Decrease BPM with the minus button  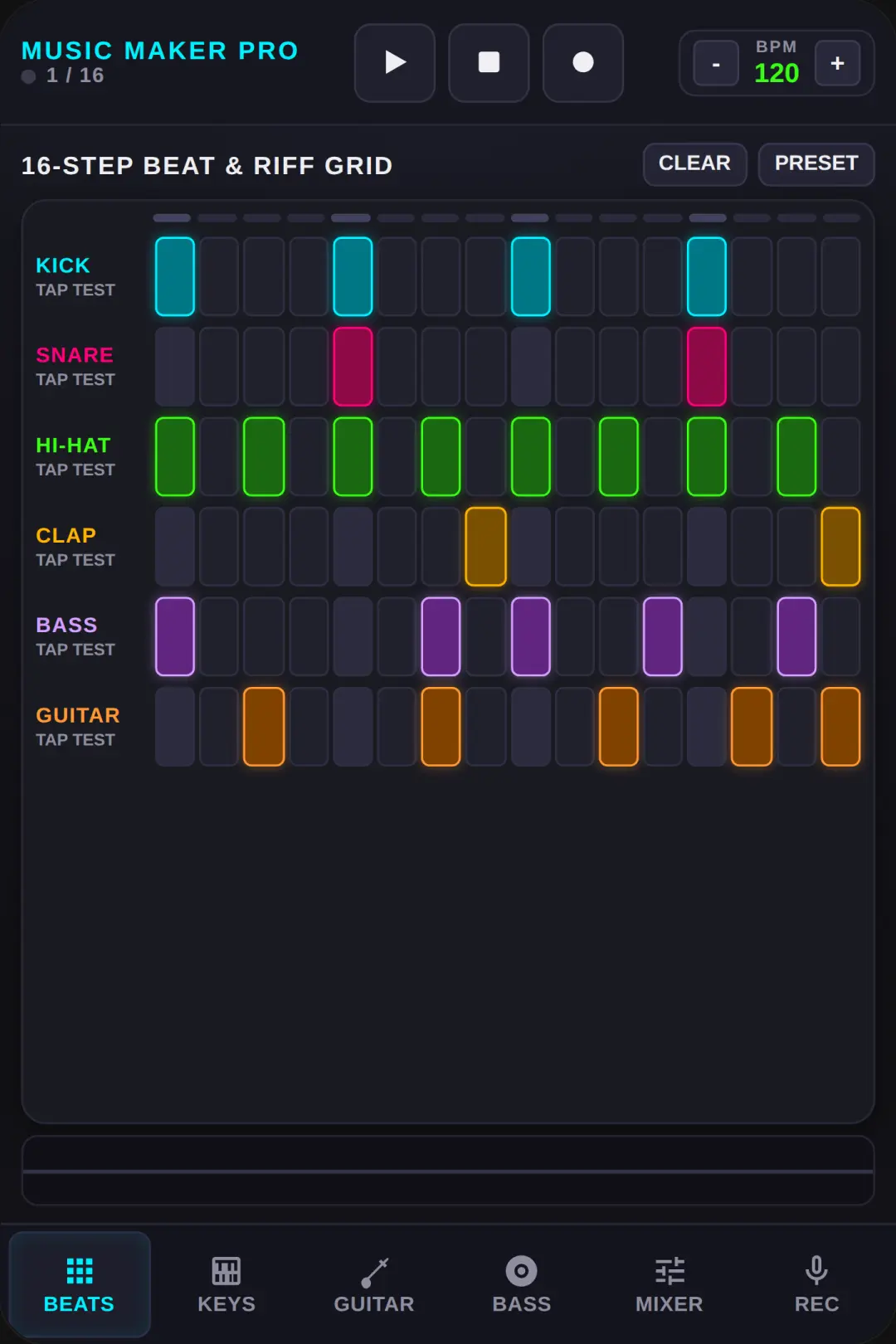tap(716, 63)
